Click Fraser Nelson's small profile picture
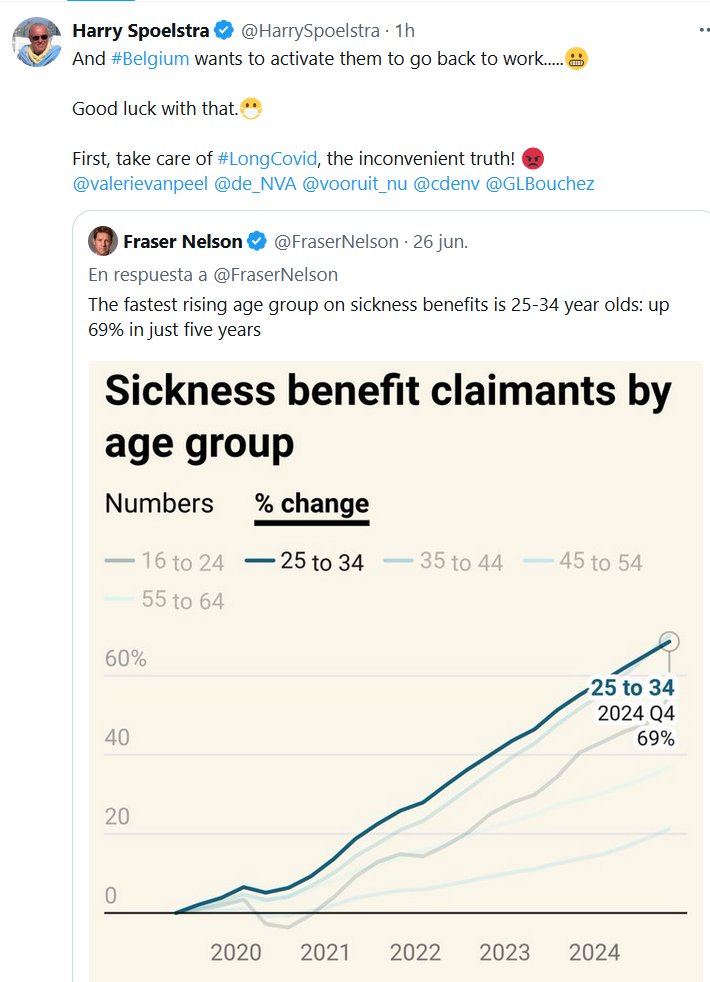 (102, 241)
